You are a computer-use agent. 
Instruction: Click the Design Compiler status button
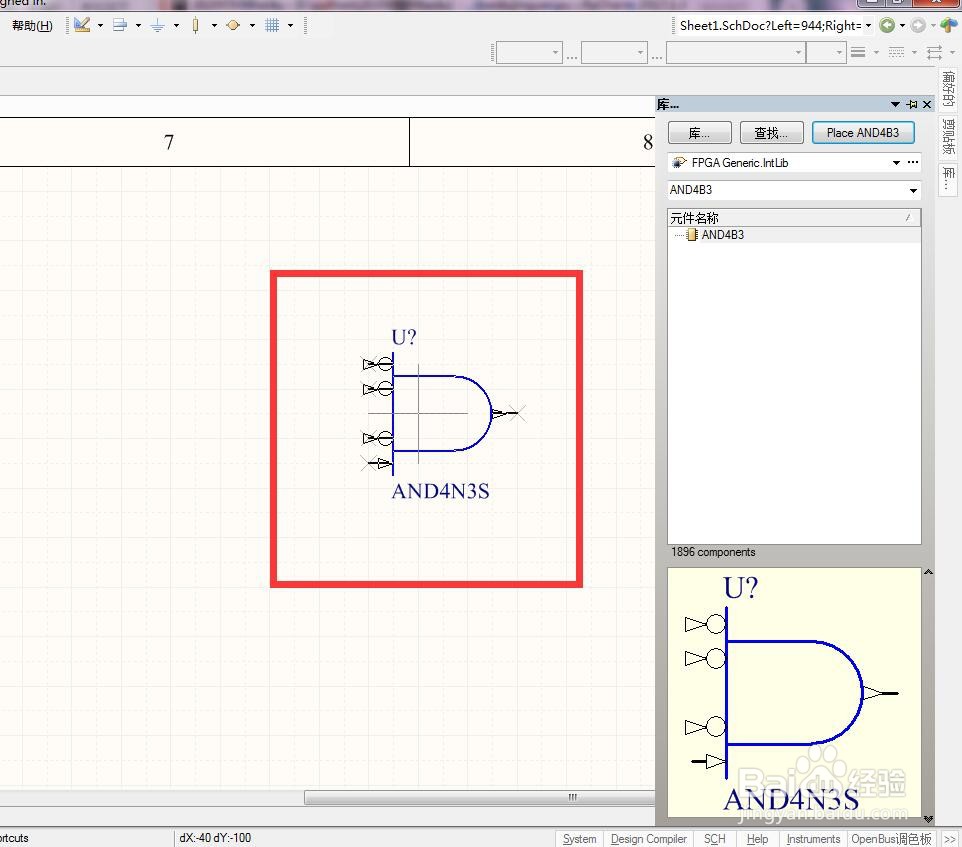(x=648, y=839)
